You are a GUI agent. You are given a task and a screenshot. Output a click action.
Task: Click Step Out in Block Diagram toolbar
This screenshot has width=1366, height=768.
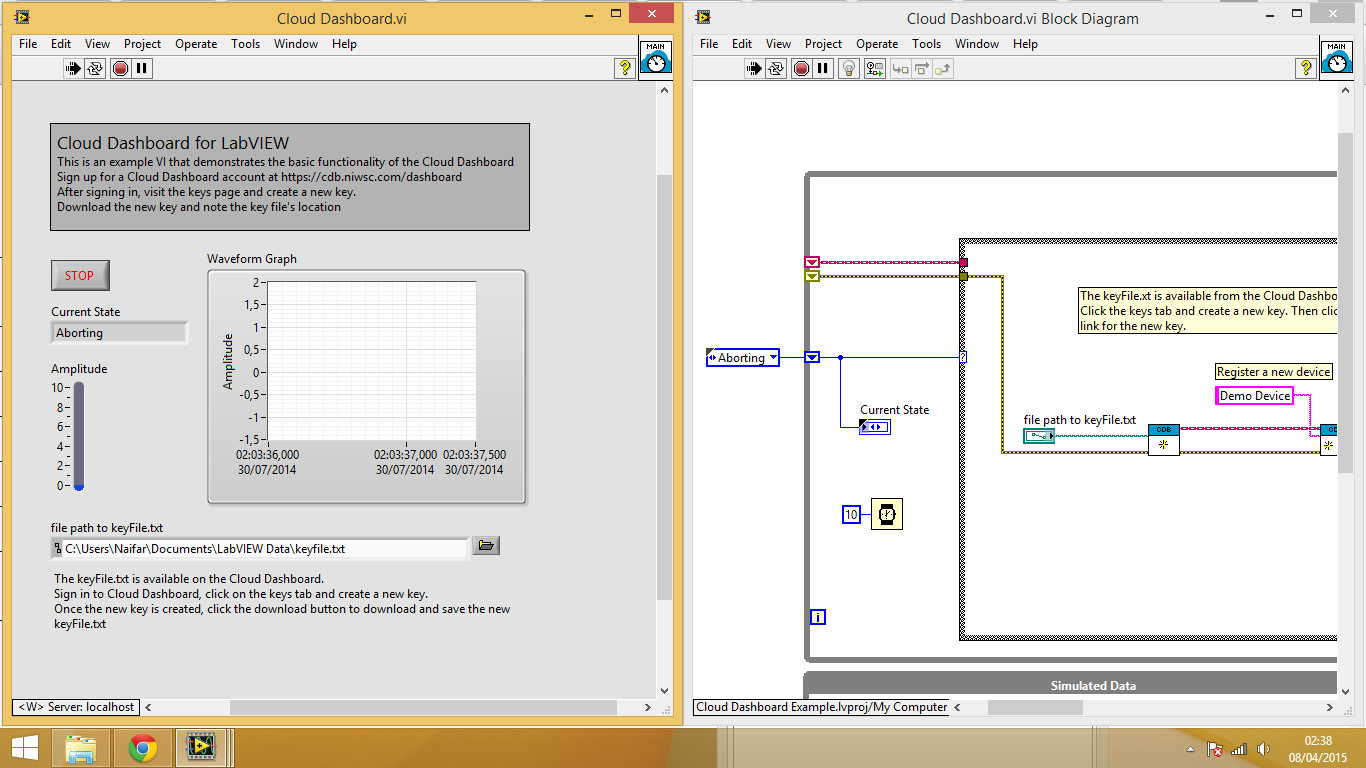click(x=943, y=69)
